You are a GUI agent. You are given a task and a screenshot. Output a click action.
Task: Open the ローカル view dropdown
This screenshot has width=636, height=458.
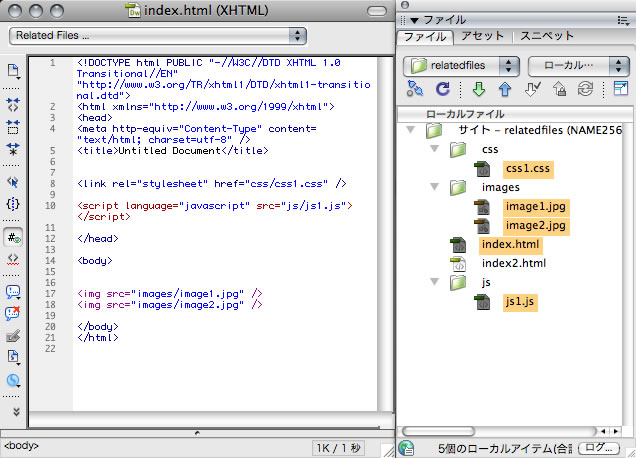(578, 66)
